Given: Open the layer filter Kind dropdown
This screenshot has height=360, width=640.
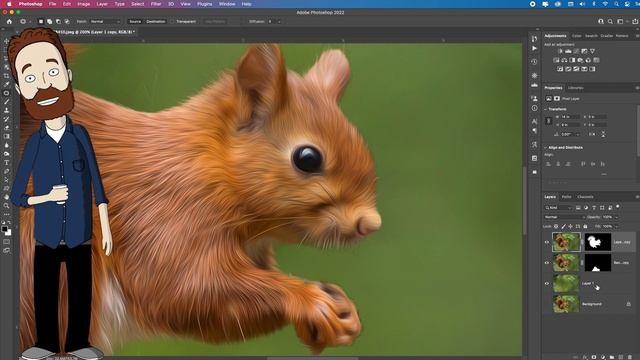Looking at the screenshot, I should click(x=559, y=208).
